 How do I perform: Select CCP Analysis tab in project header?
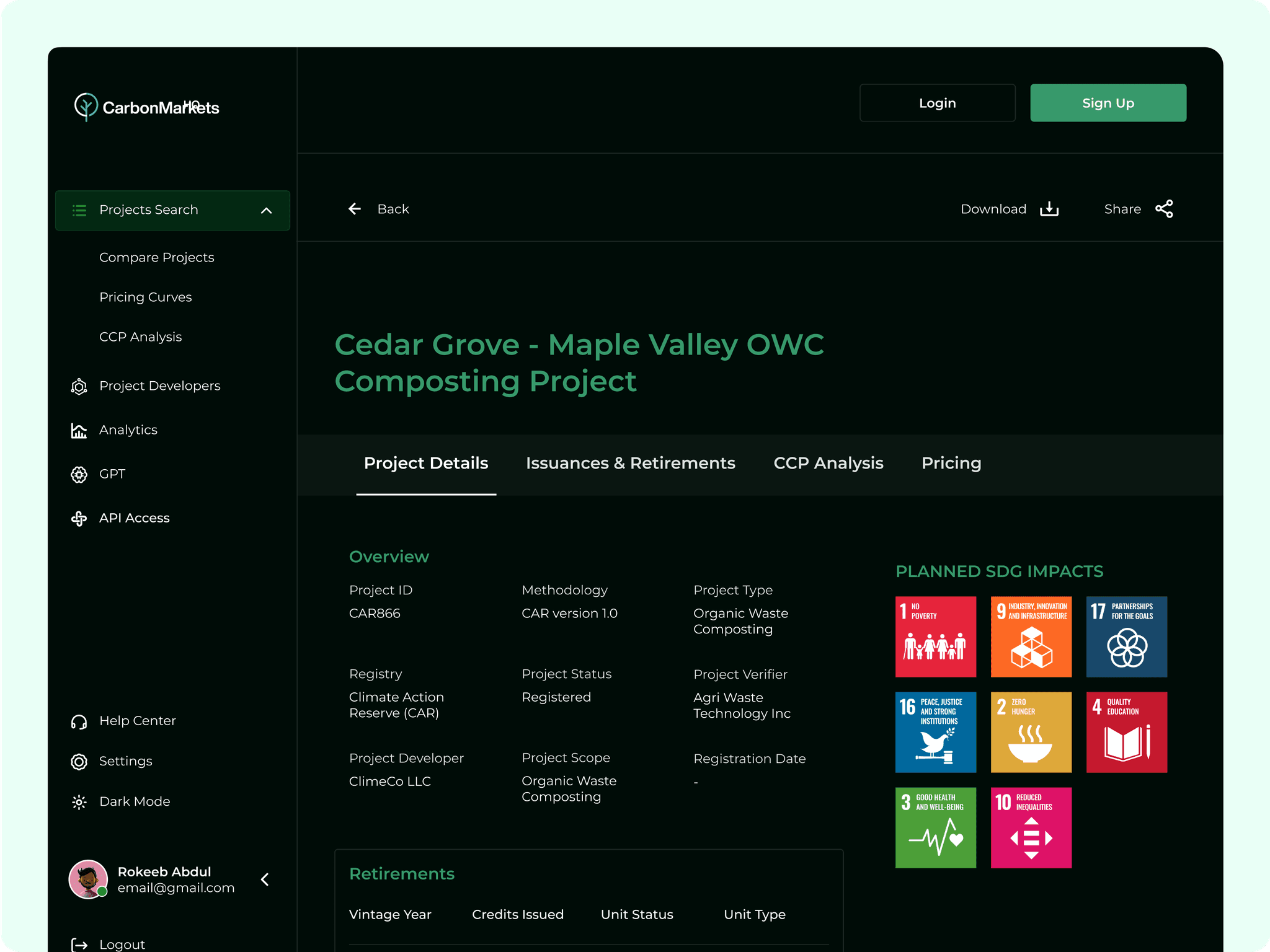click(828, 464)
